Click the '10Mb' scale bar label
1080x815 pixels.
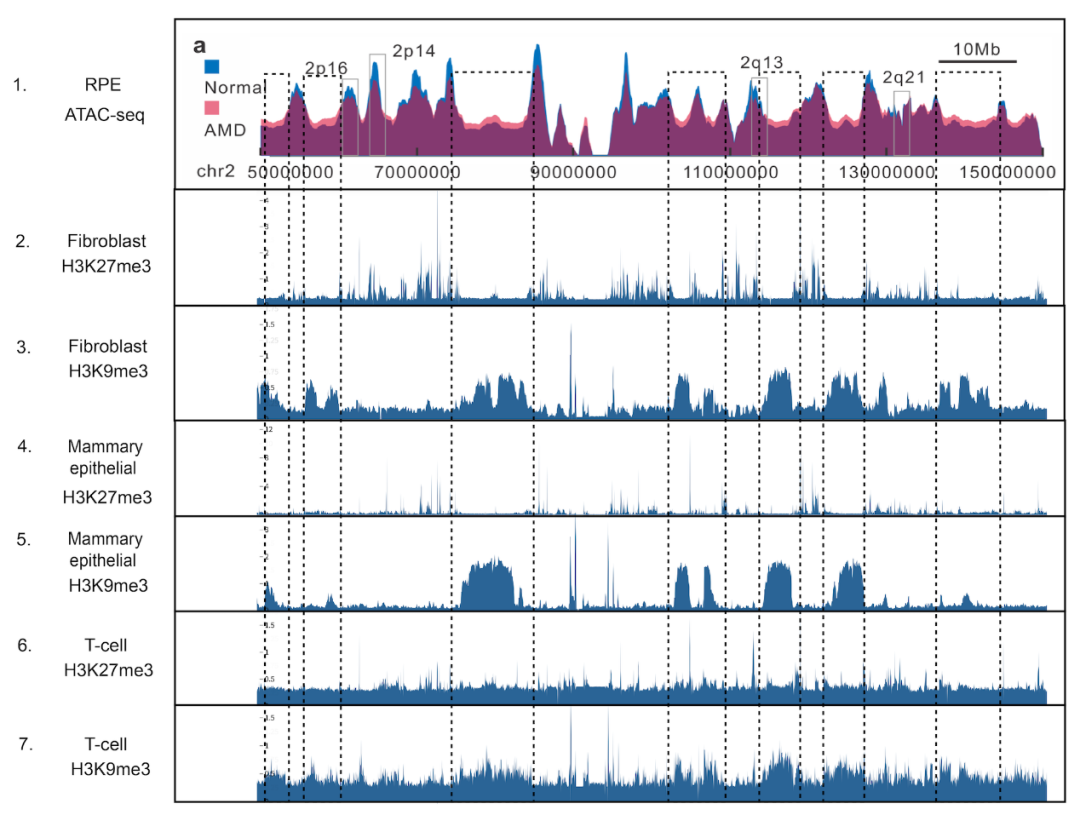977,49
